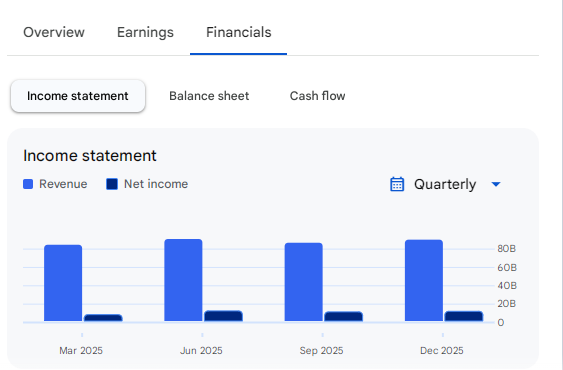Viewport: 563px width, 370px height.
Task: Click the calendar icon beside Quarterly
Action: click(x=397, y=184)
